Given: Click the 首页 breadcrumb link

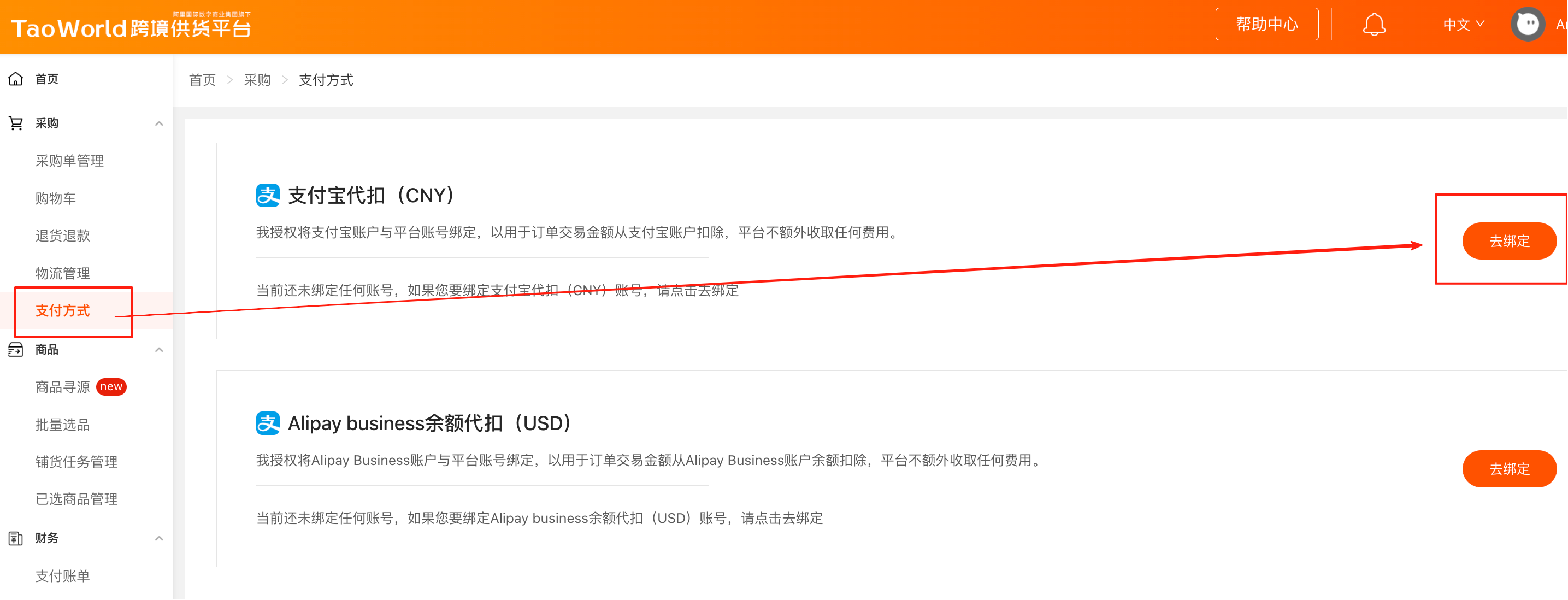Looking at the screenshot, I should pyautogui.click(x=202, y=80).
